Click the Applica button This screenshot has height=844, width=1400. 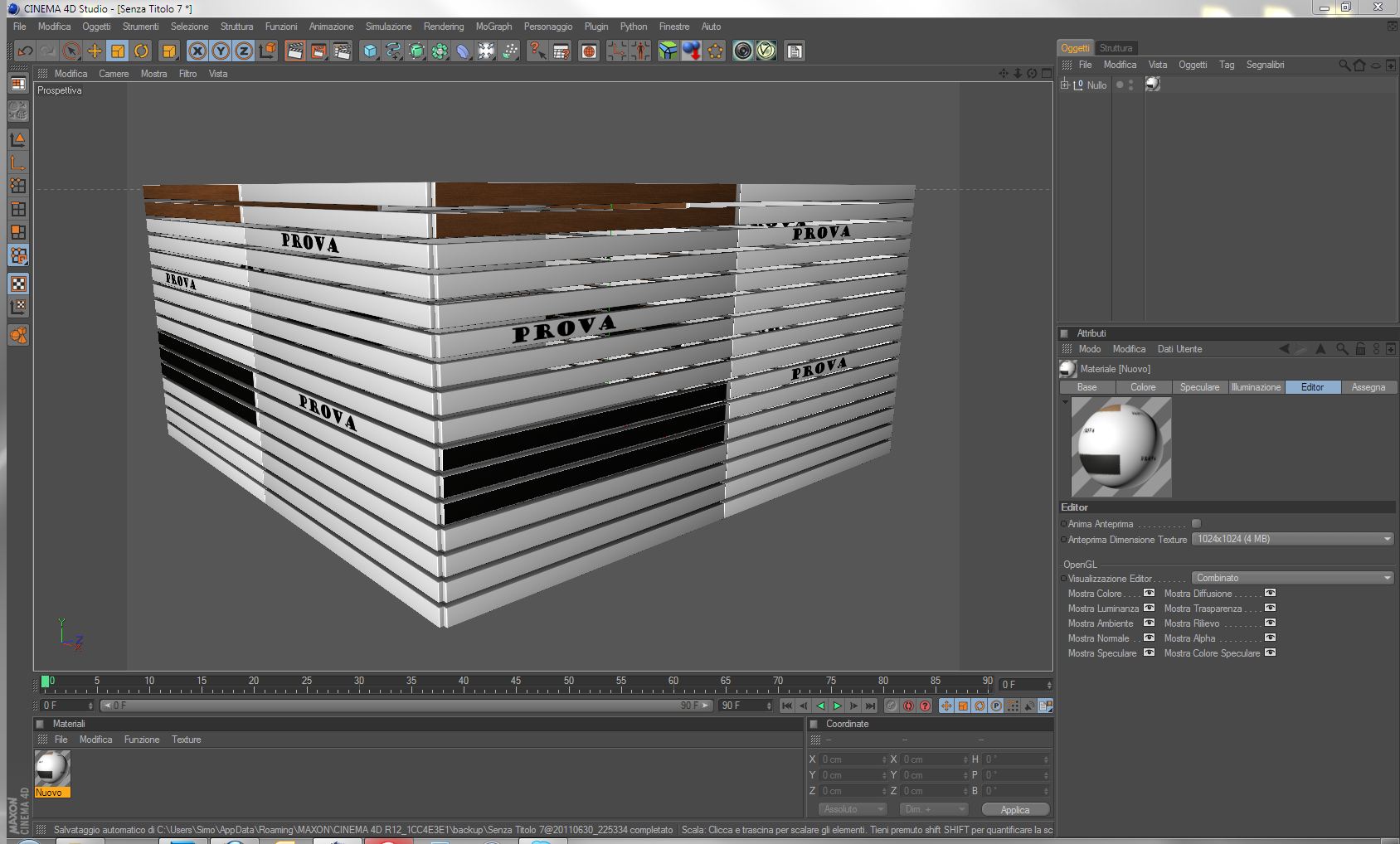[x=1014, y=809]
